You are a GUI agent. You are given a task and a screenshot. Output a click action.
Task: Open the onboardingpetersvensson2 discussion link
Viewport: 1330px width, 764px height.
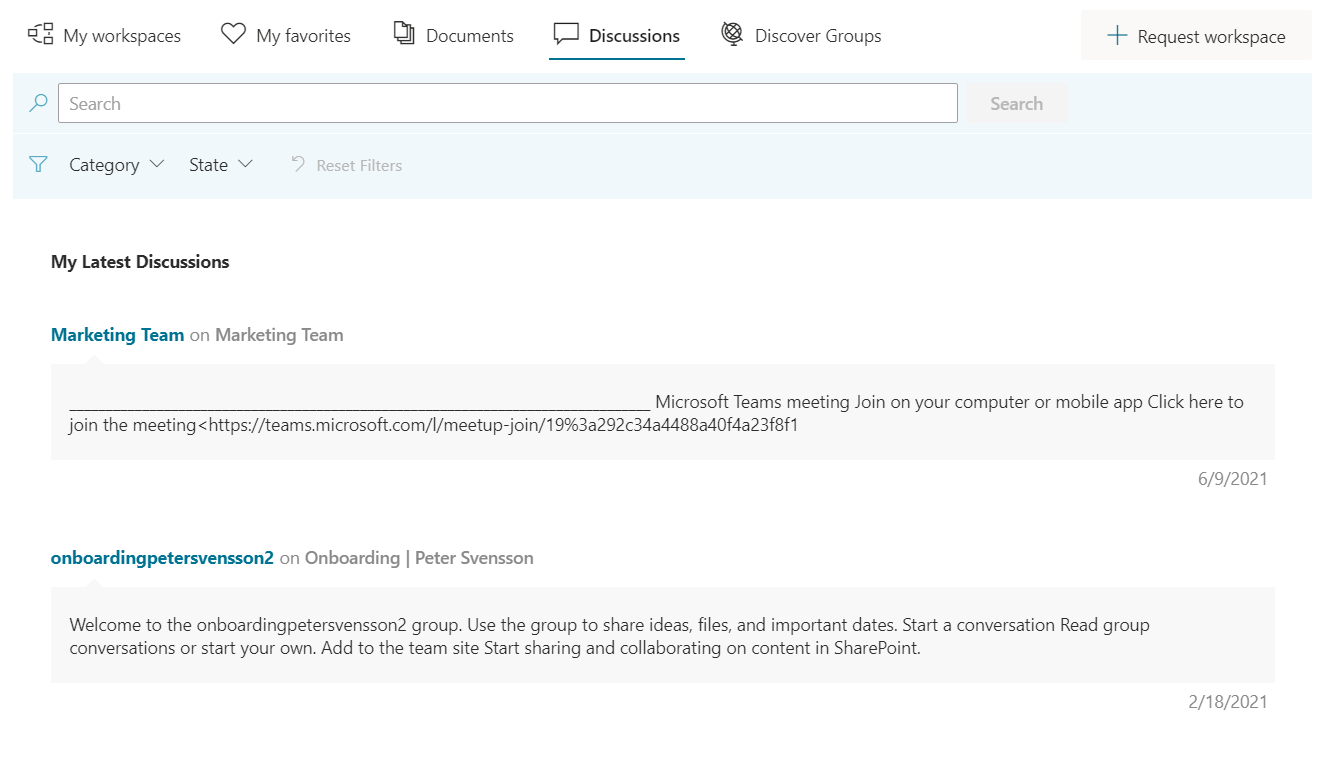pyautogui.click(x=162, y=558)
